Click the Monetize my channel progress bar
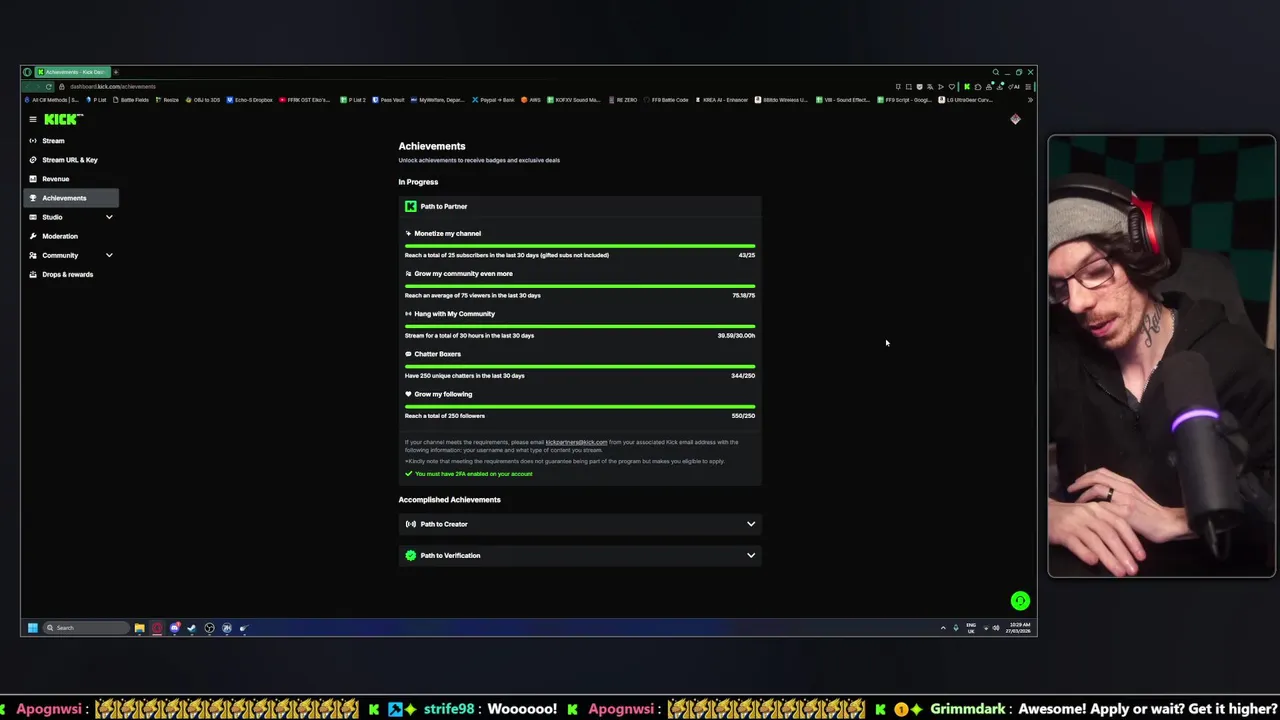The image size is (1280, 720). point(580,246)
